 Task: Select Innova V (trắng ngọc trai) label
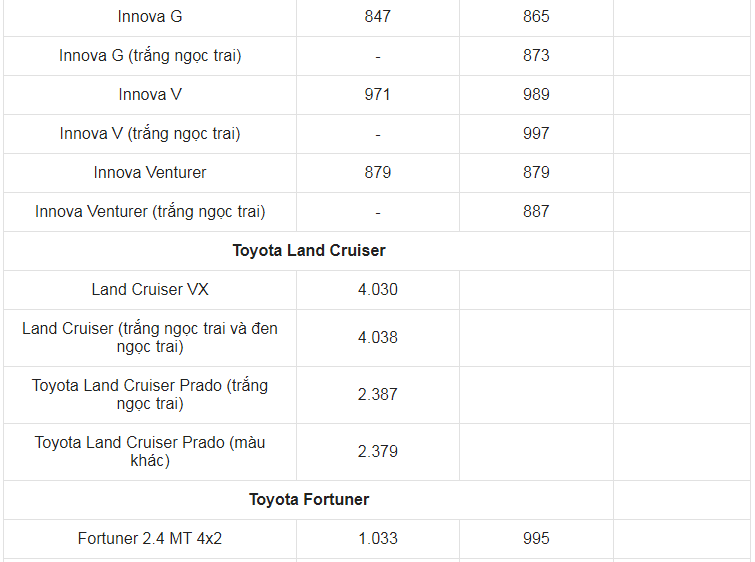pos(150,134)
